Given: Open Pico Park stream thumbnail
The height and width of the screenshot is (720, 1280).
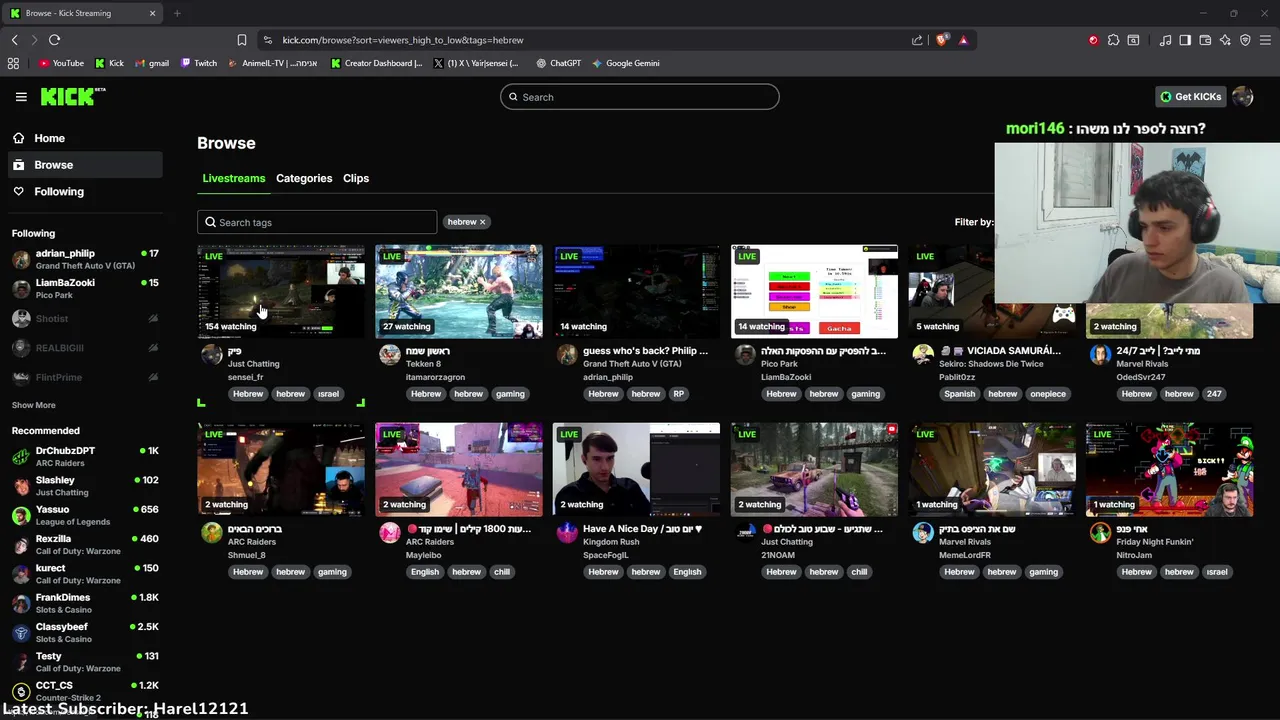Looking at the screenshot, I should [814, 291].
